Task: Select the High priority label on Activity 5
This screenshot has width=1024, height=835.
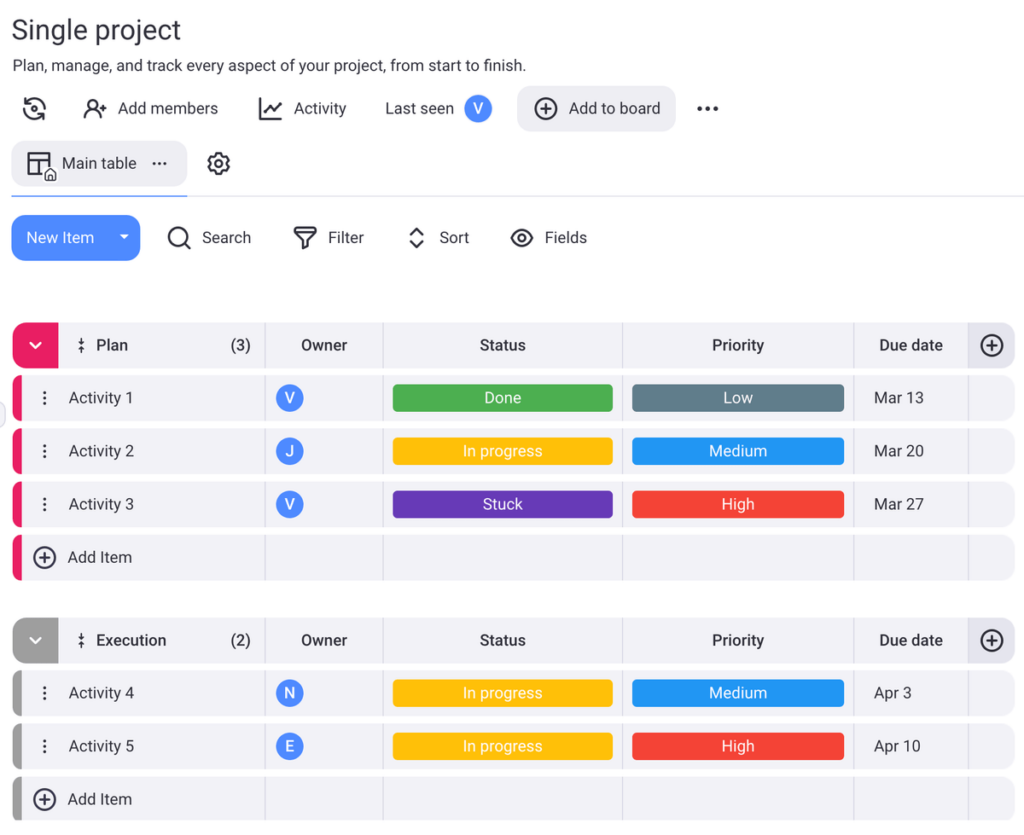Action: (x=737, y=746)
